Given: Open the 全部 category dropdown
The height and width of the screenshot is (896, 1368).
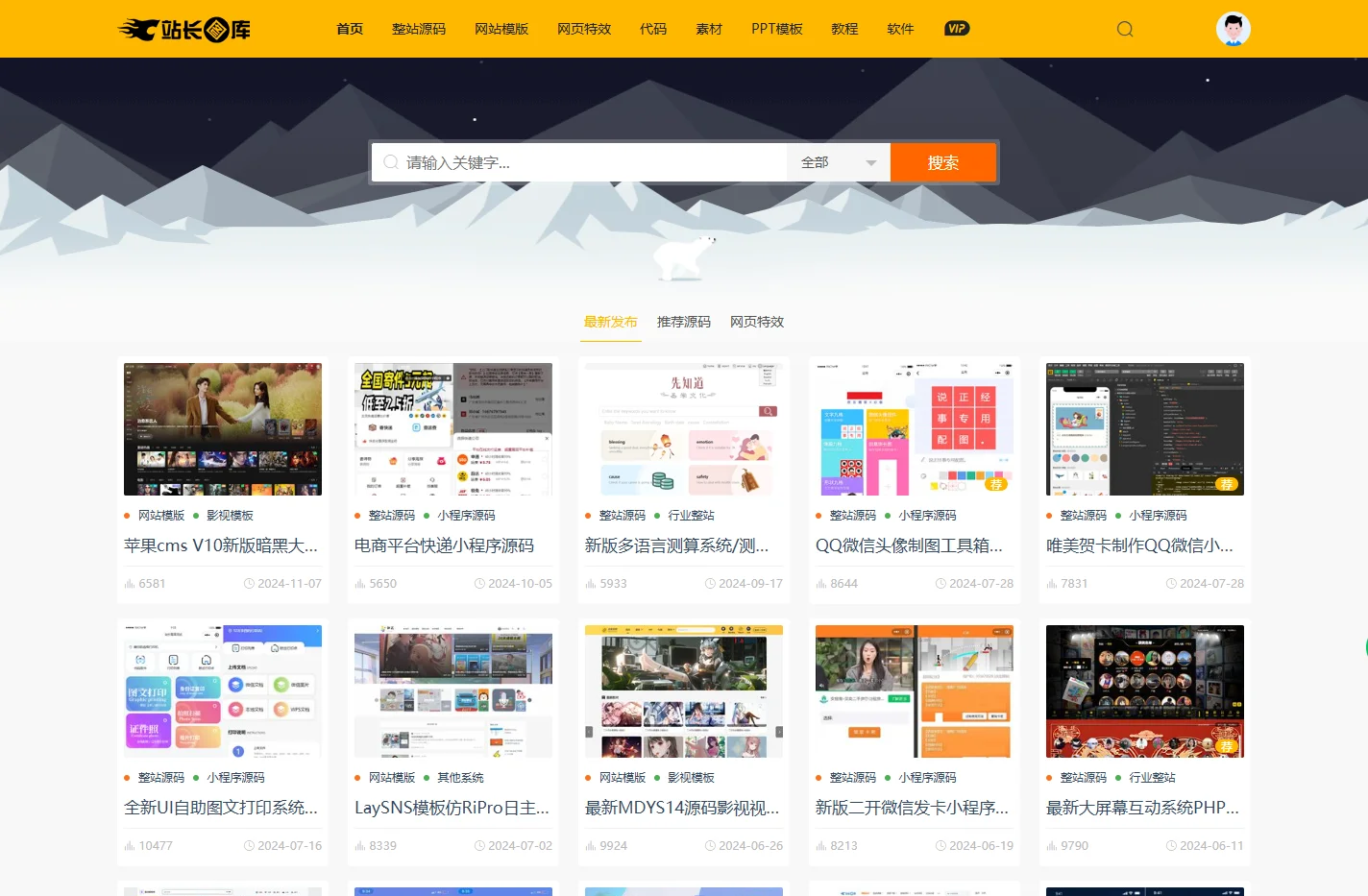Looking at the screenshot, I should [839, 162].
